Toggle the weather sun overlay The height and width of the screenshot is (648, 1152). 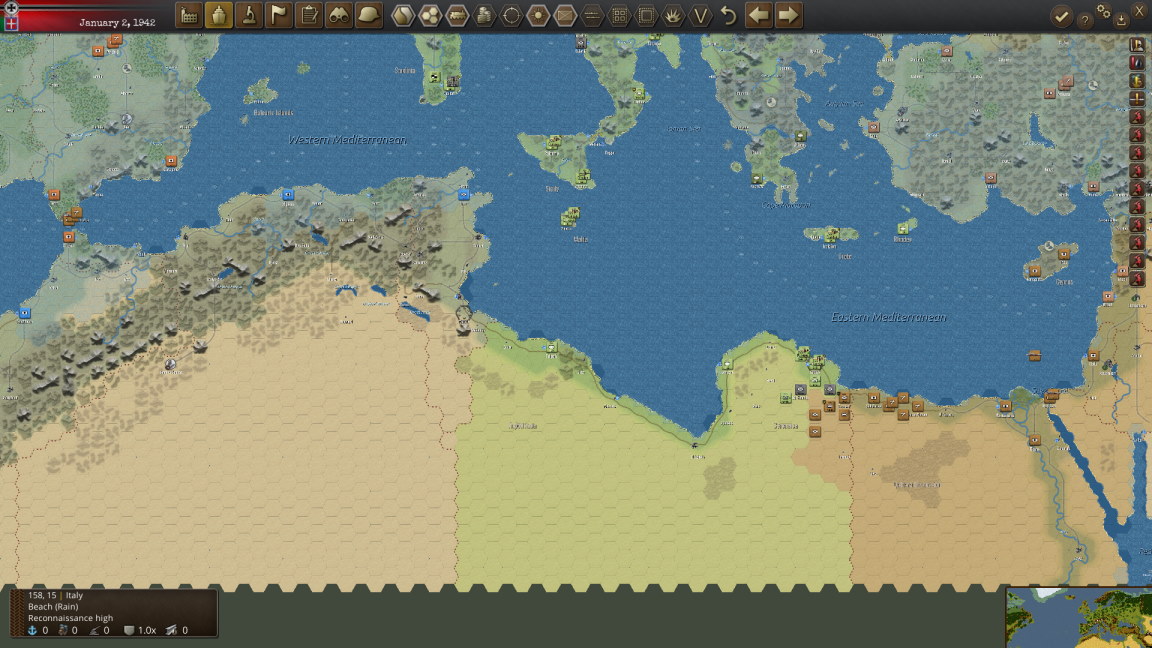click(x=538, y=15)
